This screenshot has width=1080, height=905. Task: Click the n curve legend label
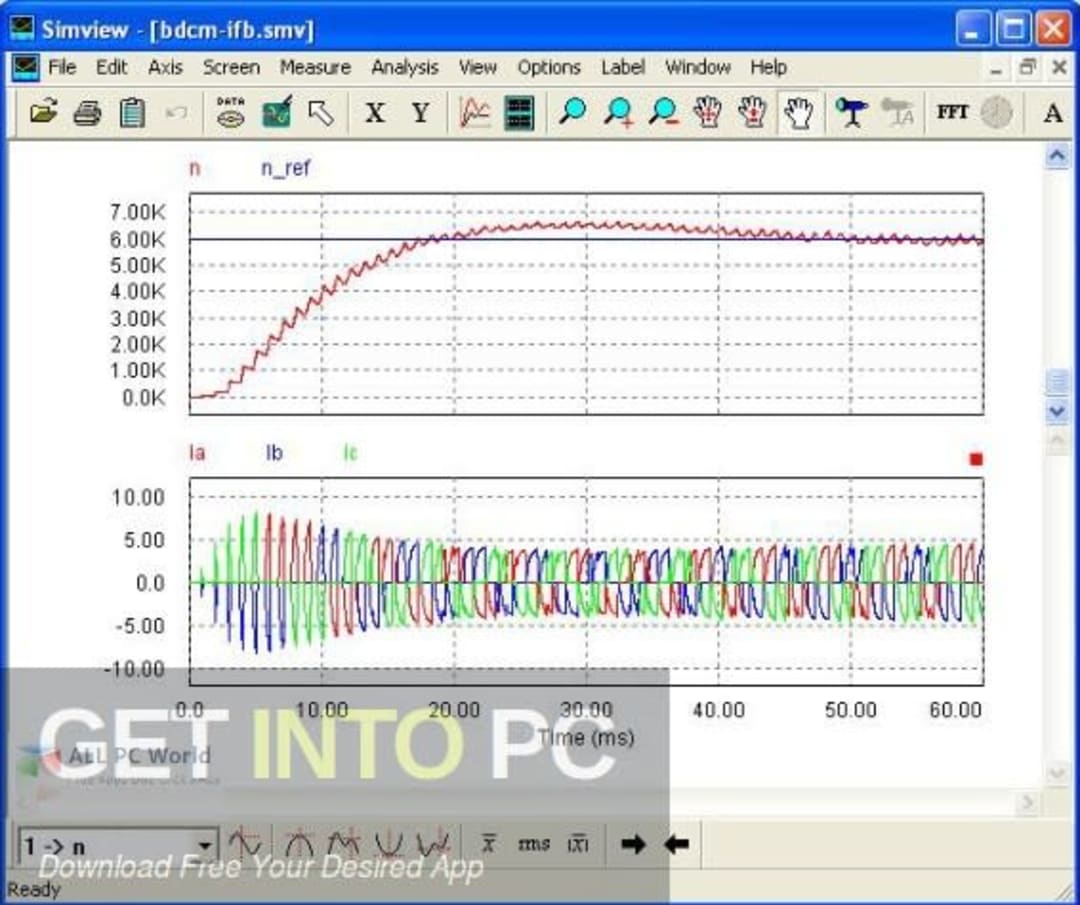point(195,168)
